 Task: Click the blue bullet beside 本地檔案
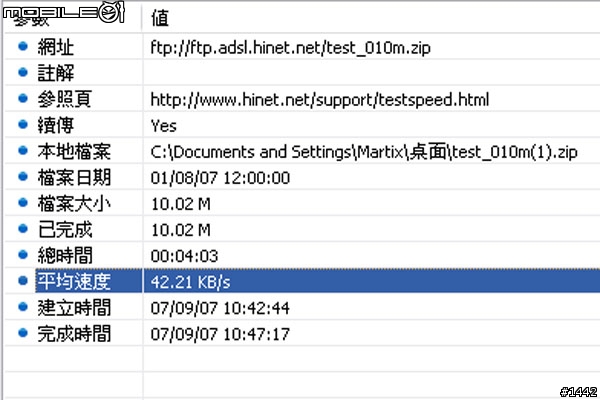23,150
